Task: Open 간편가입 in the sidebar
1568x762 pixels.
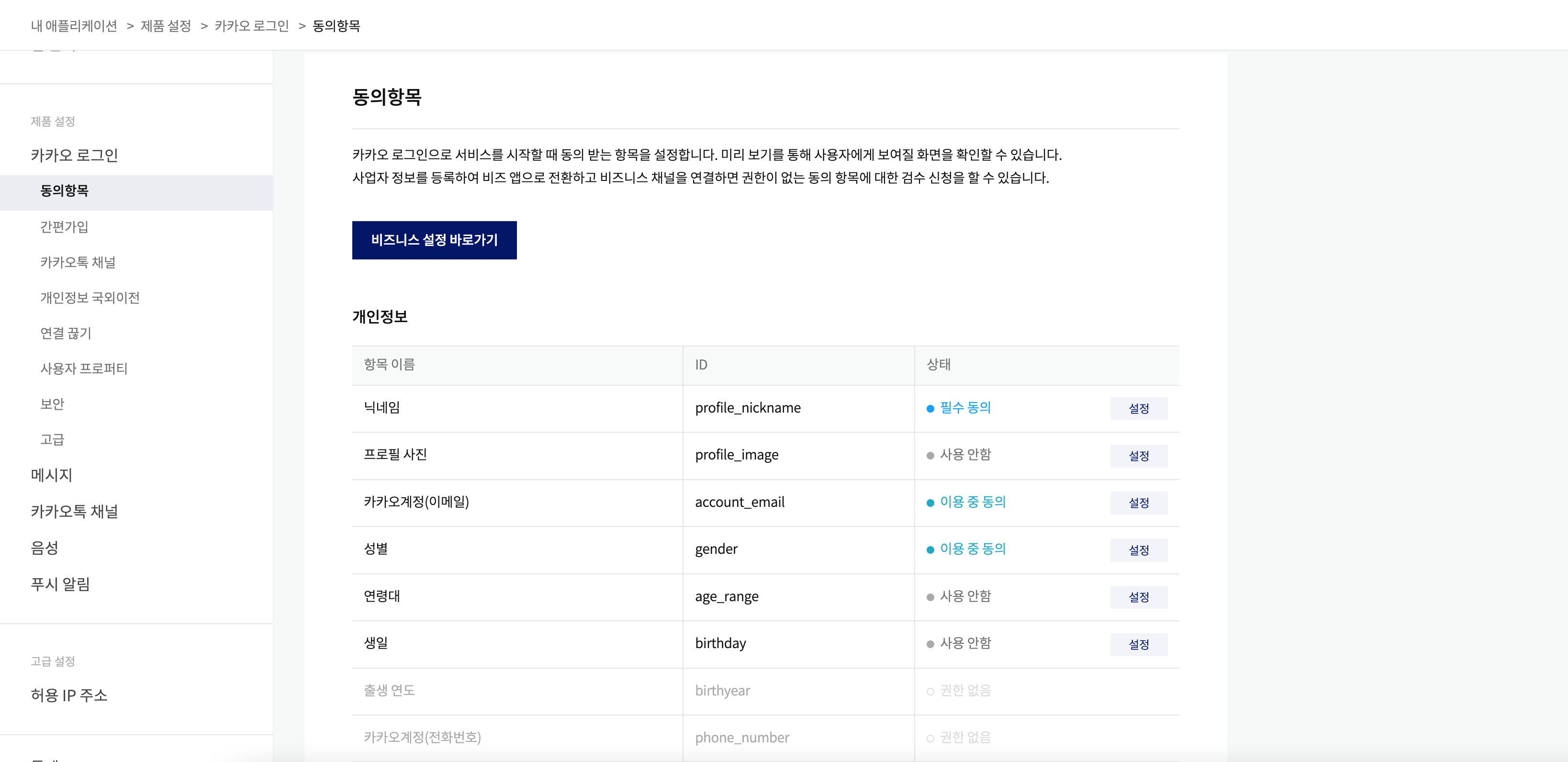Action: [x=64, y=227]
